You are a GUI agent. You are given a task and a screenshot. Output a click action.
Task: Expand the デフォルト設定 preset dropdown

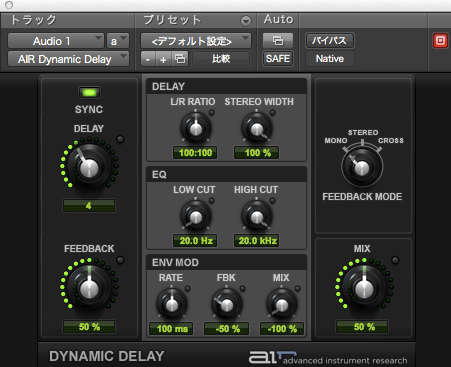click(196, 41)
